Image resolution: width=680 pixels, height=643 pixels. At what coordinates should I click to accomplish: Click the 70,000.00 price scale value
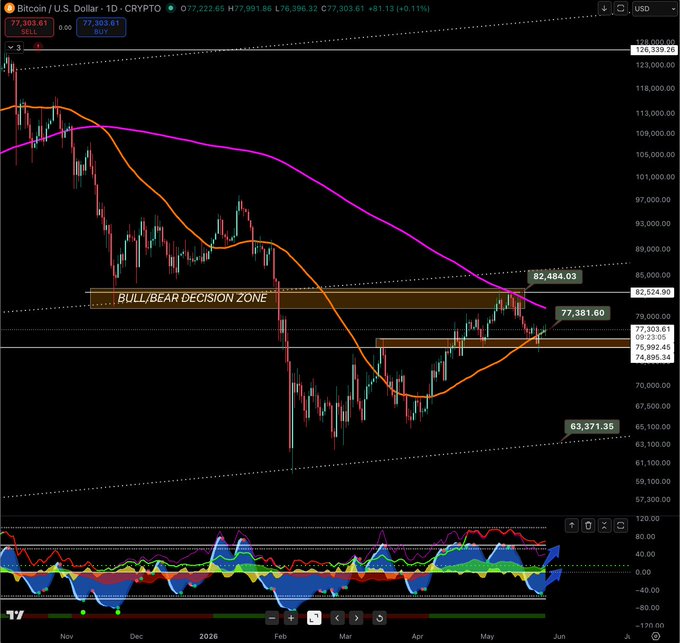coord(653,385)
